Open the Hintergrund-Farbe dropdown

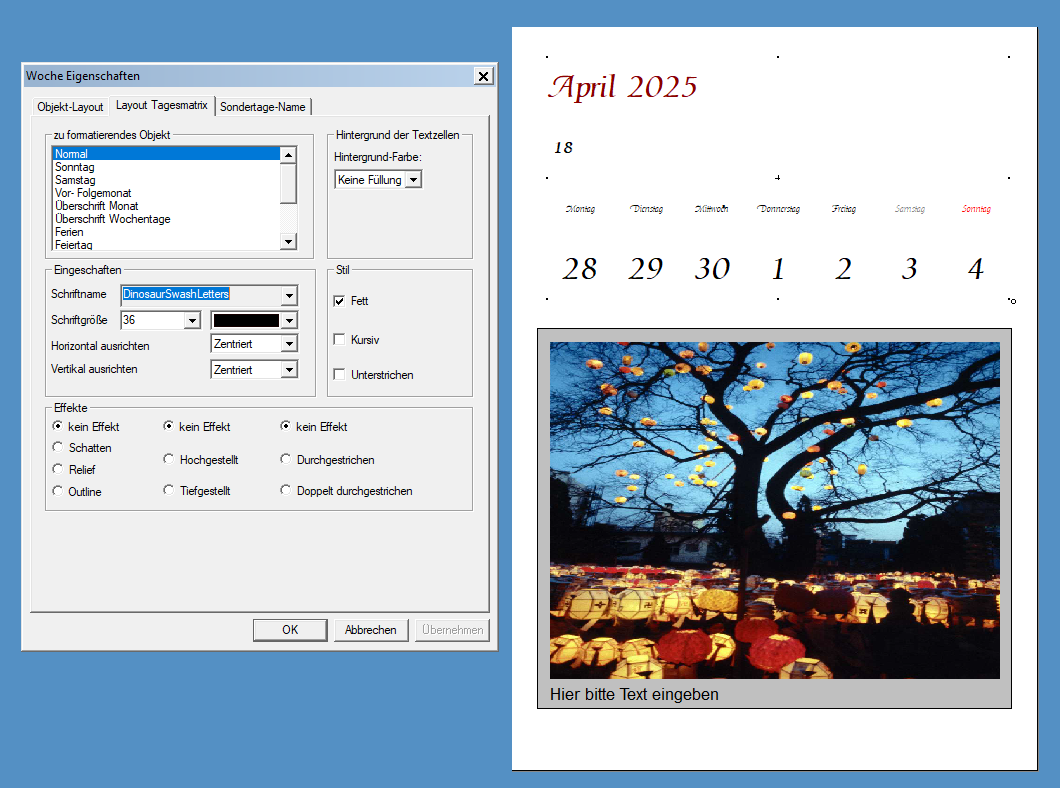pos(410,179)
